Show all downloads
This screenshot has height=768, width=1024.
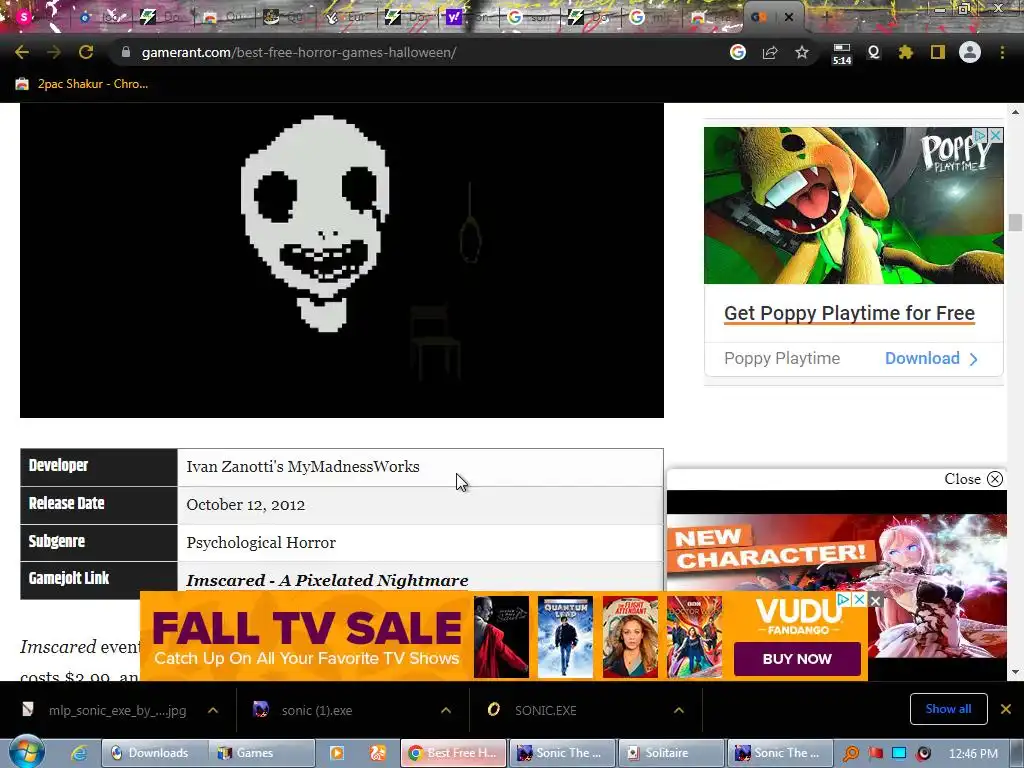tap(948, 709)
